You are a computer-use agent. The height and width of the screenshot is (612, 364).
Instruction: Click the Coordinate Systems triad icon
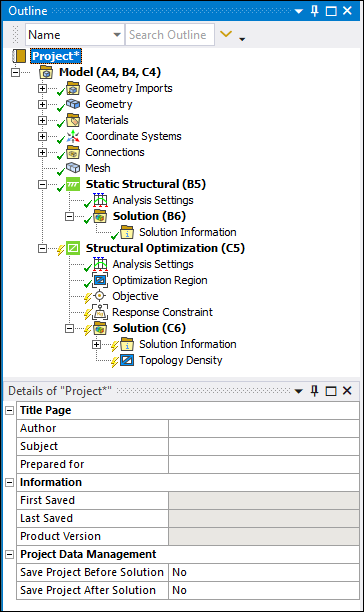pos(73,136)
